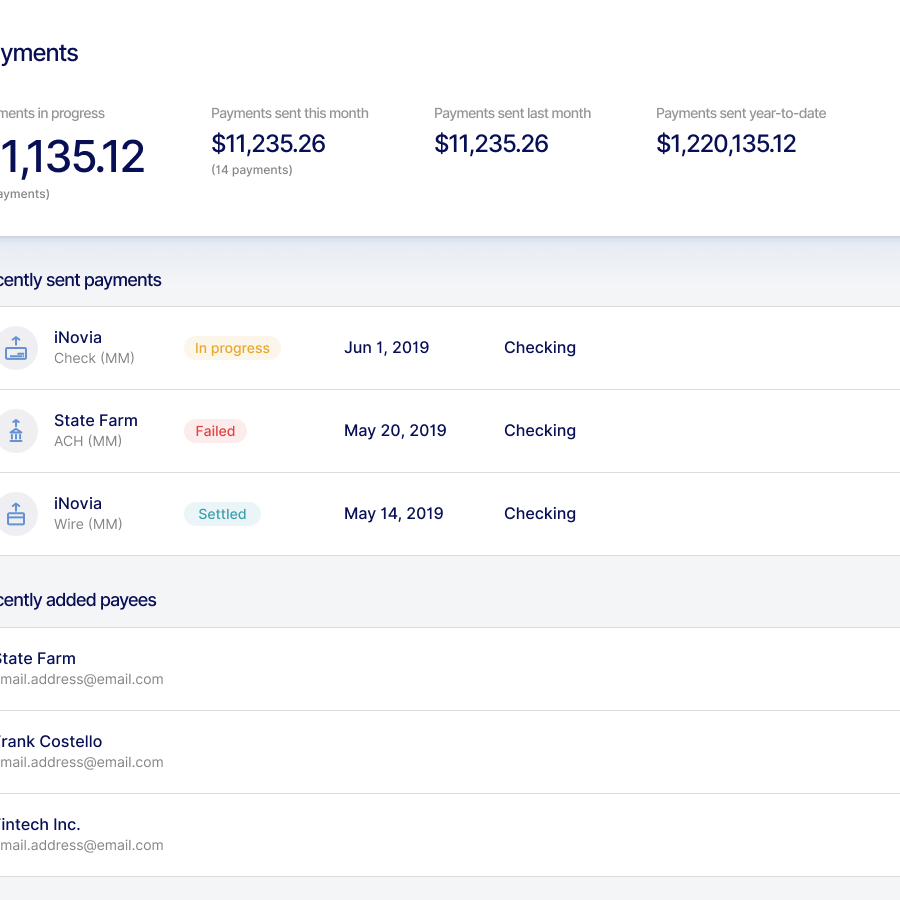Viewport: 900px width, 900px height.
Task: Click the Failed status badge
Action: tap(215, 431)
